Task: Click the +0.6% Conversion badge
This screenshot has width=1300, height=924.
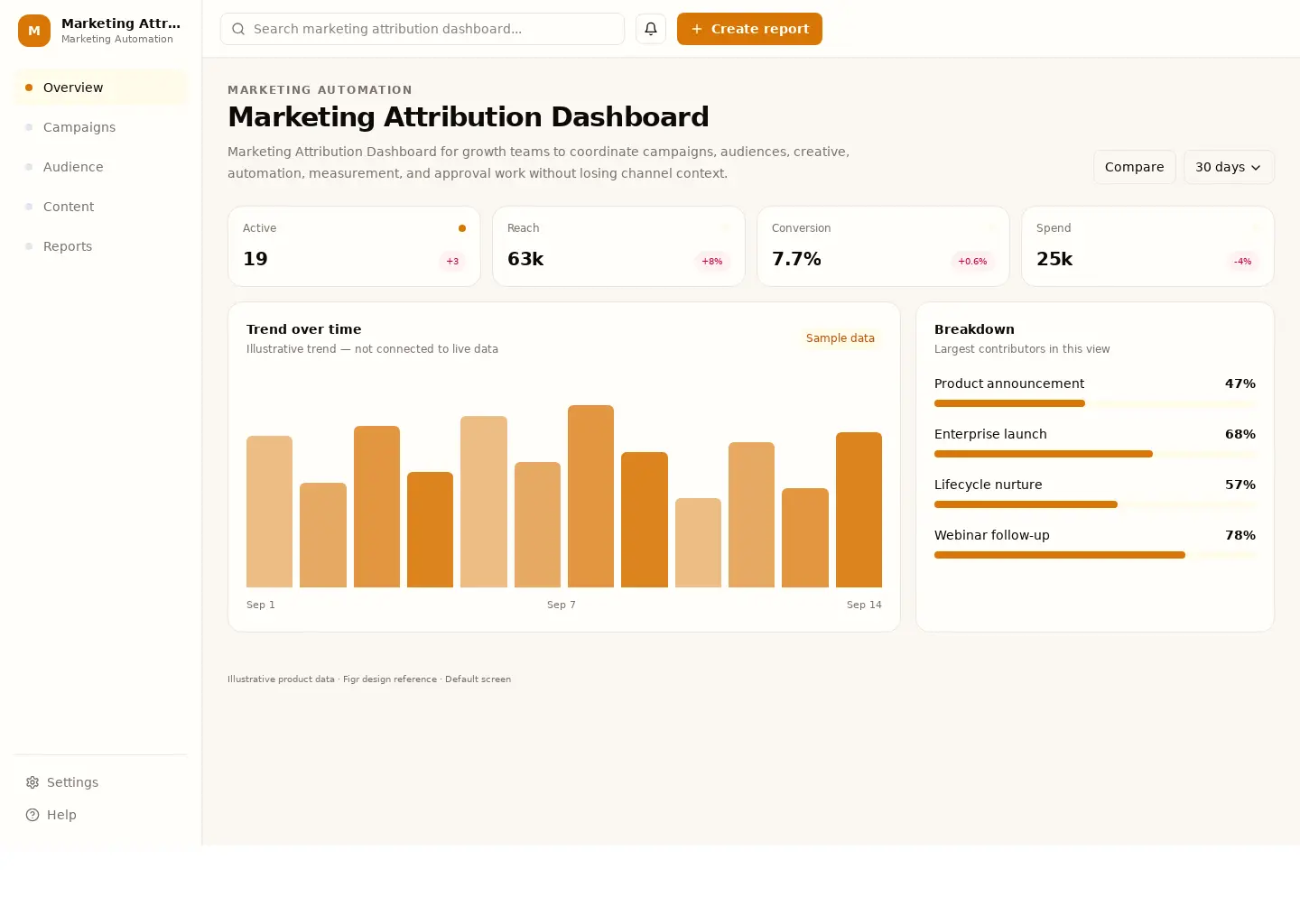Action: (972, 262)
